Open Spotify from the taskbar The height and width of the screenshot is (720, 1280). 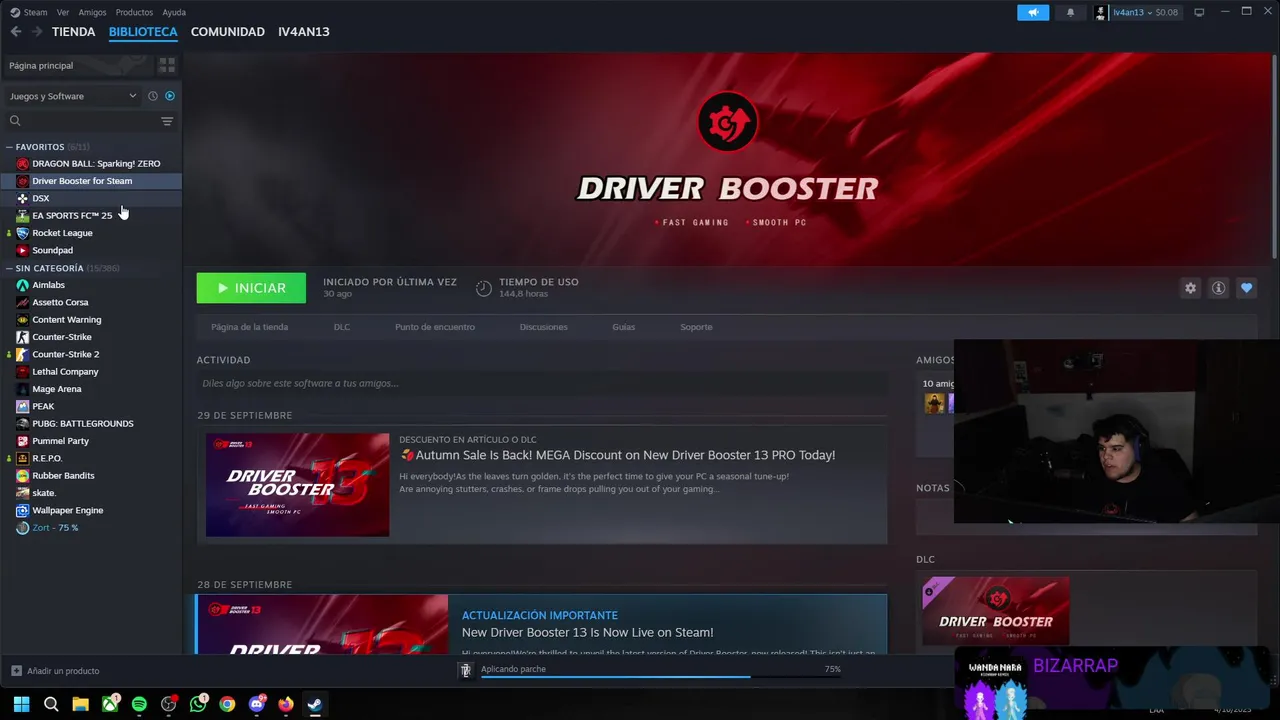tap(139, 704)
